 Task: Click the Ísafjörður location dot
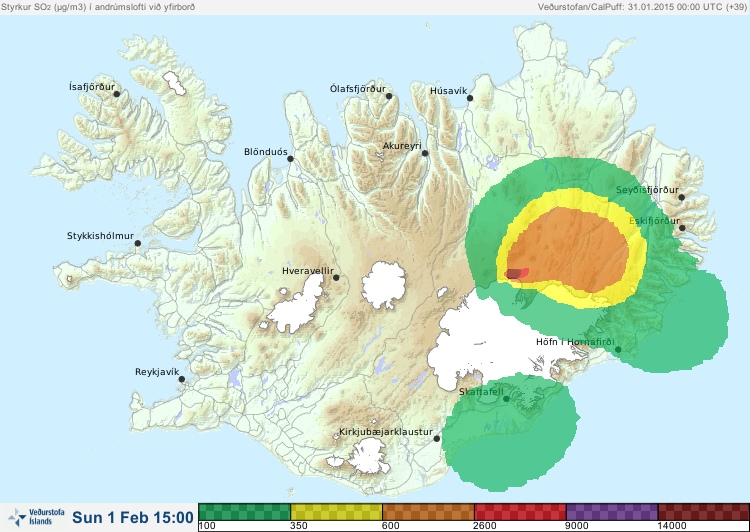tap(117, 94)
